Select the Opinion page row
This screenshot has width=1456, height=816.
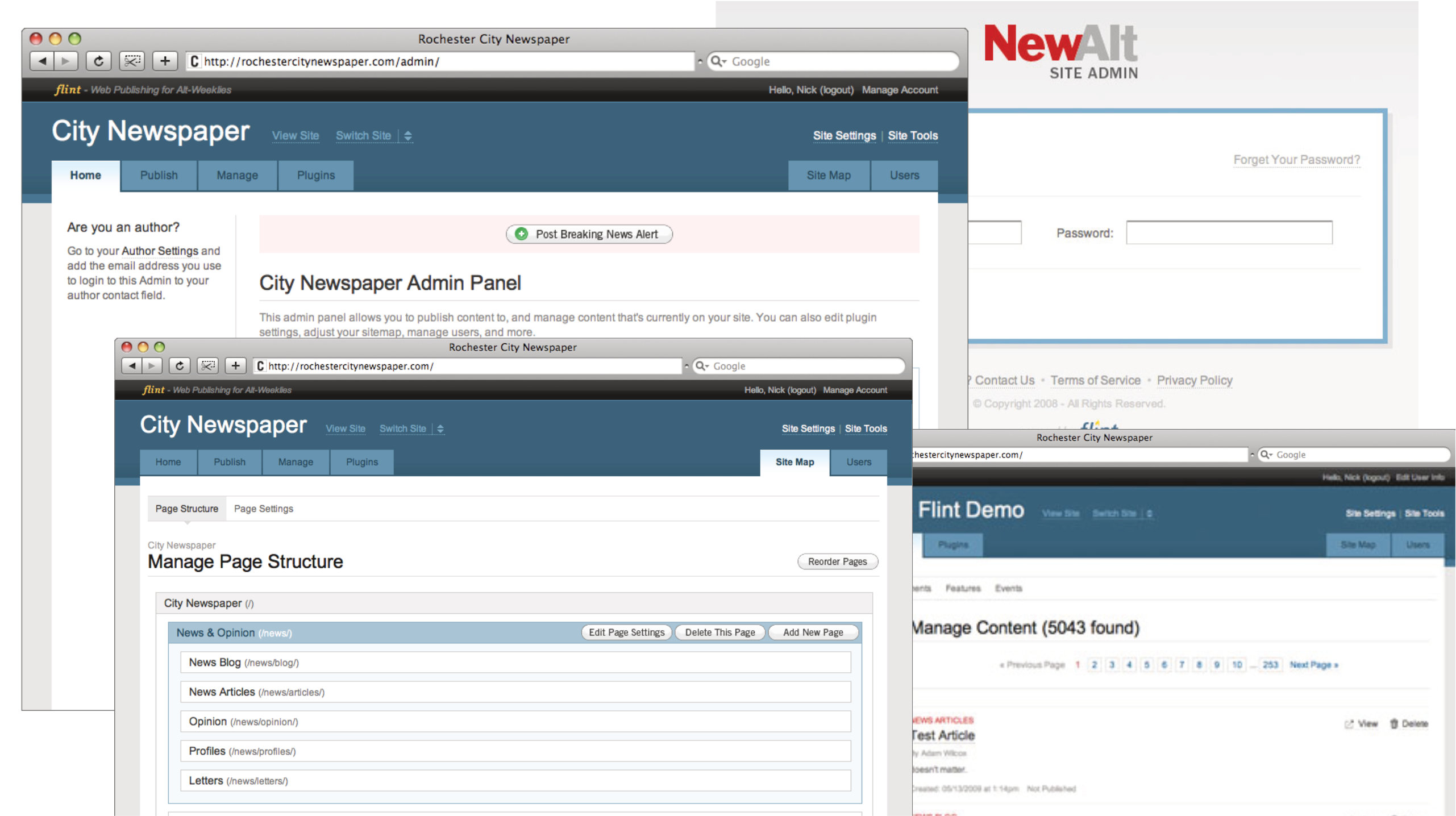click(515, 722)
